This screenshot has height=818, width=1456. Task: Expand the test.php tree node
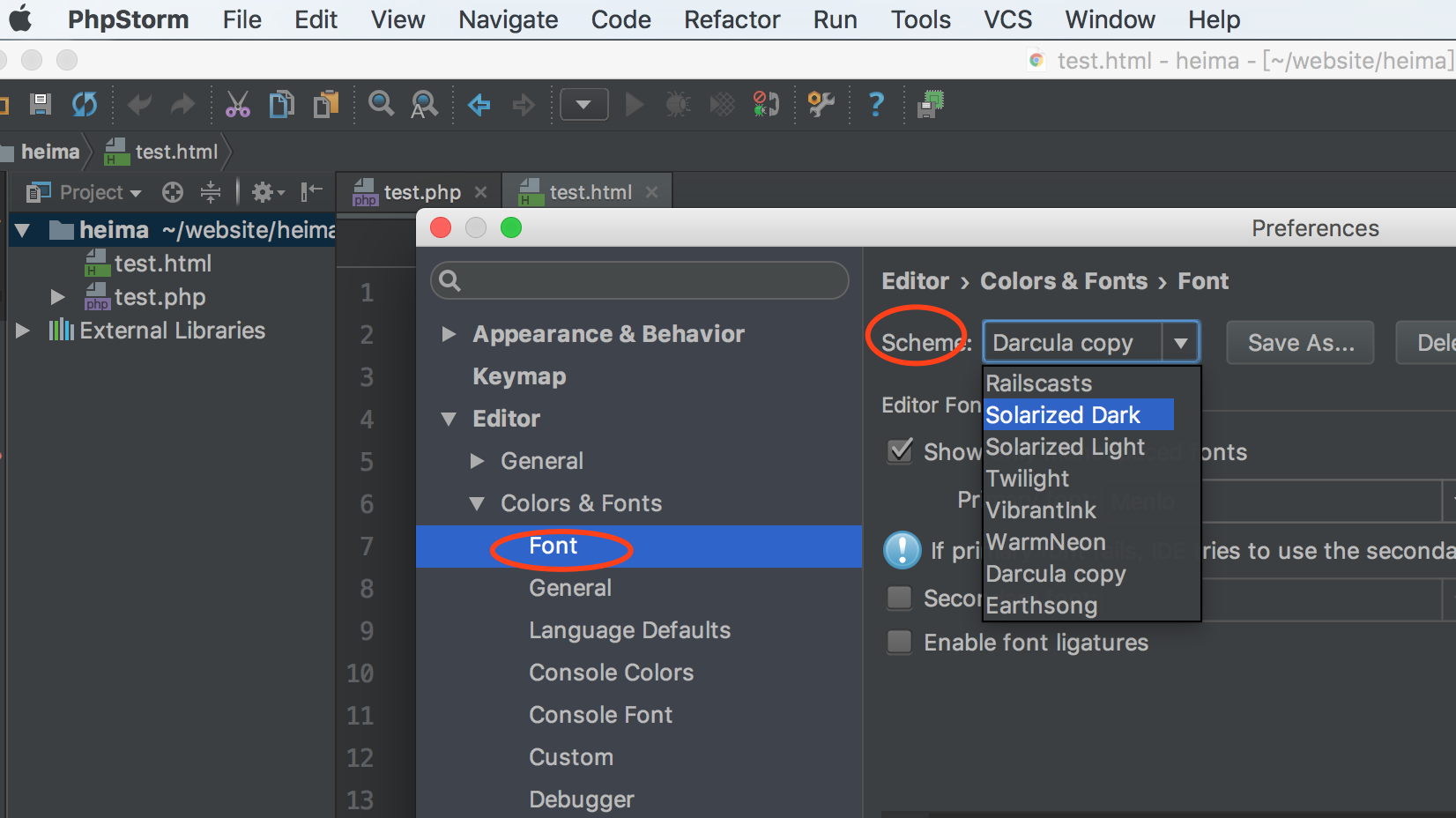[57, 297]
